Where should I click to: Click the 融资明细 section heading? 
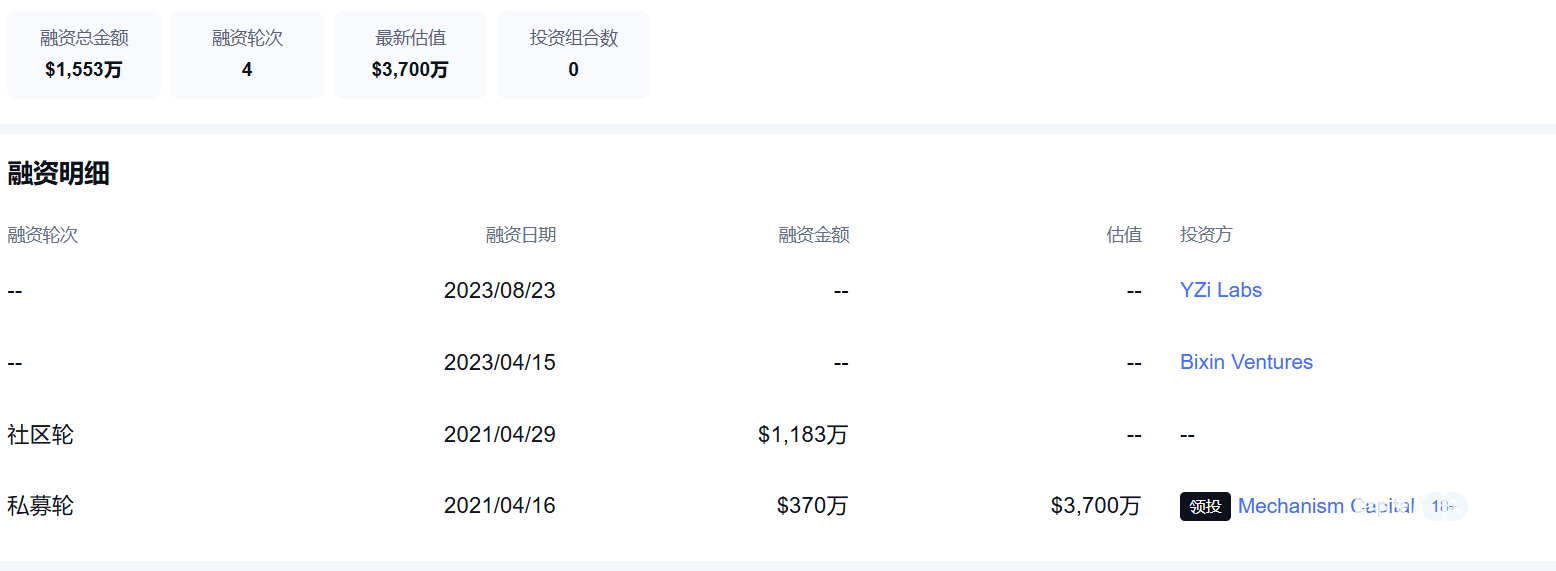click(58, 173)
